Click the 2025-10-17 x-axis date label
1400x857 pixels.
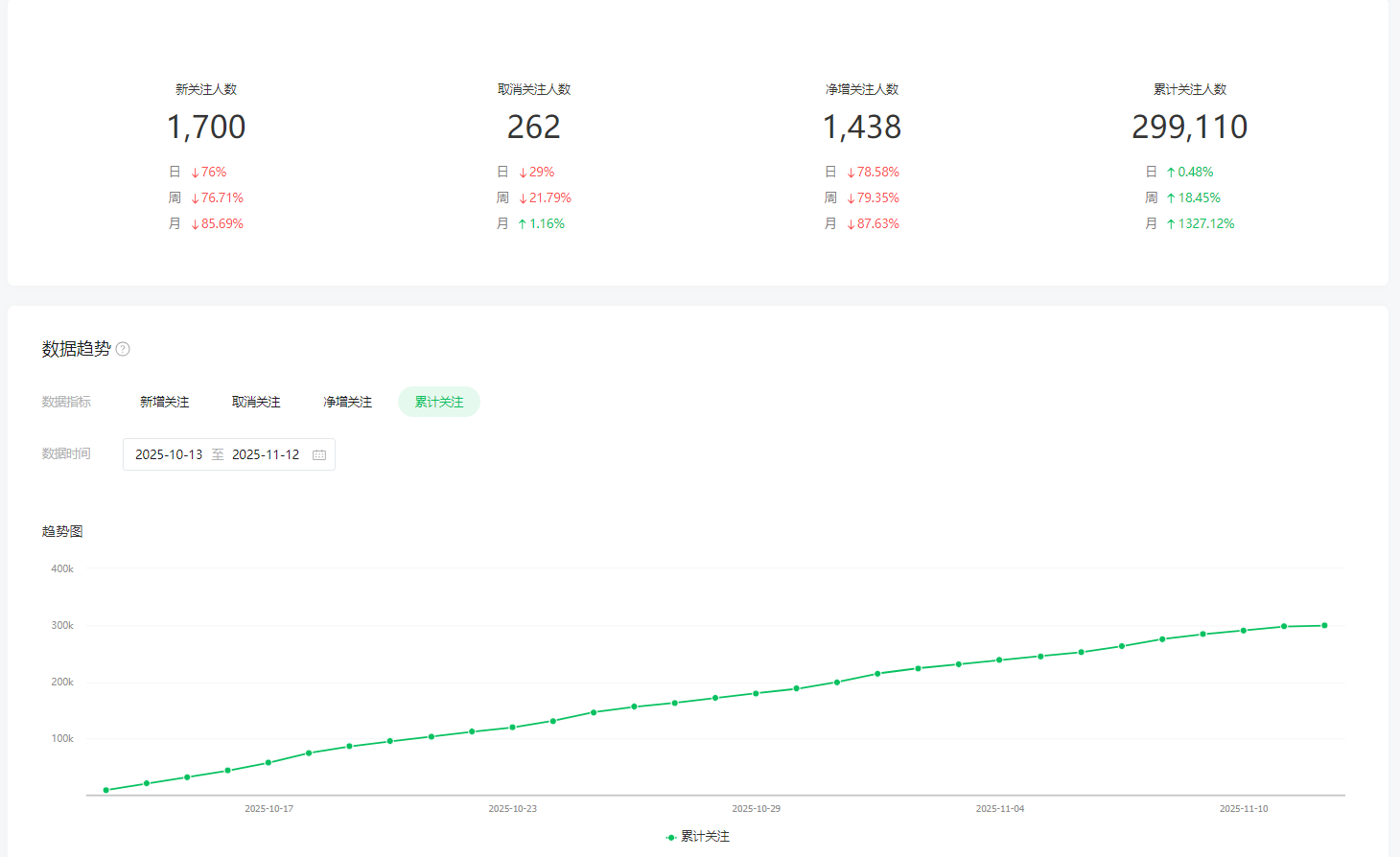pyautogui.click(x=268, y=809)
